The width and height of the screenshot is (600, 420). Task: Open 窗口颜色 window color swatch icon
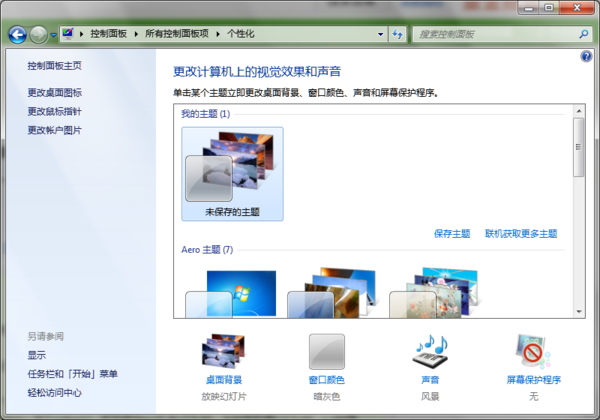pos(327,352)
